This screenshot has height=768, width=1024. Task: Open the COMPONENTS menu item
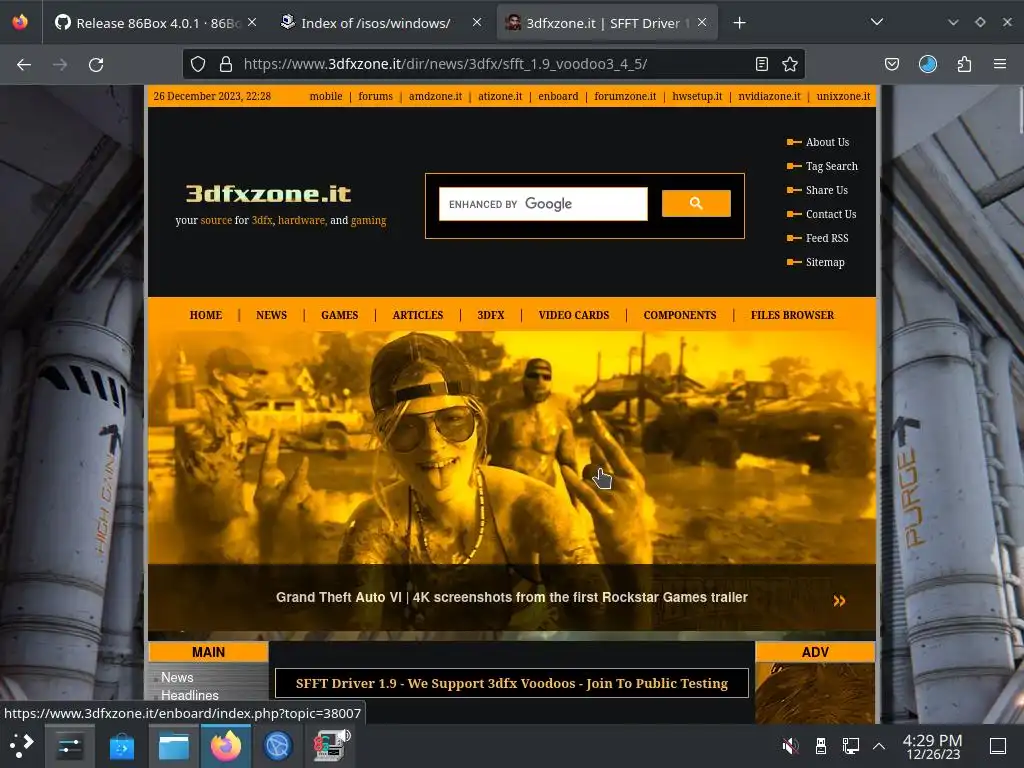point(680,315)
